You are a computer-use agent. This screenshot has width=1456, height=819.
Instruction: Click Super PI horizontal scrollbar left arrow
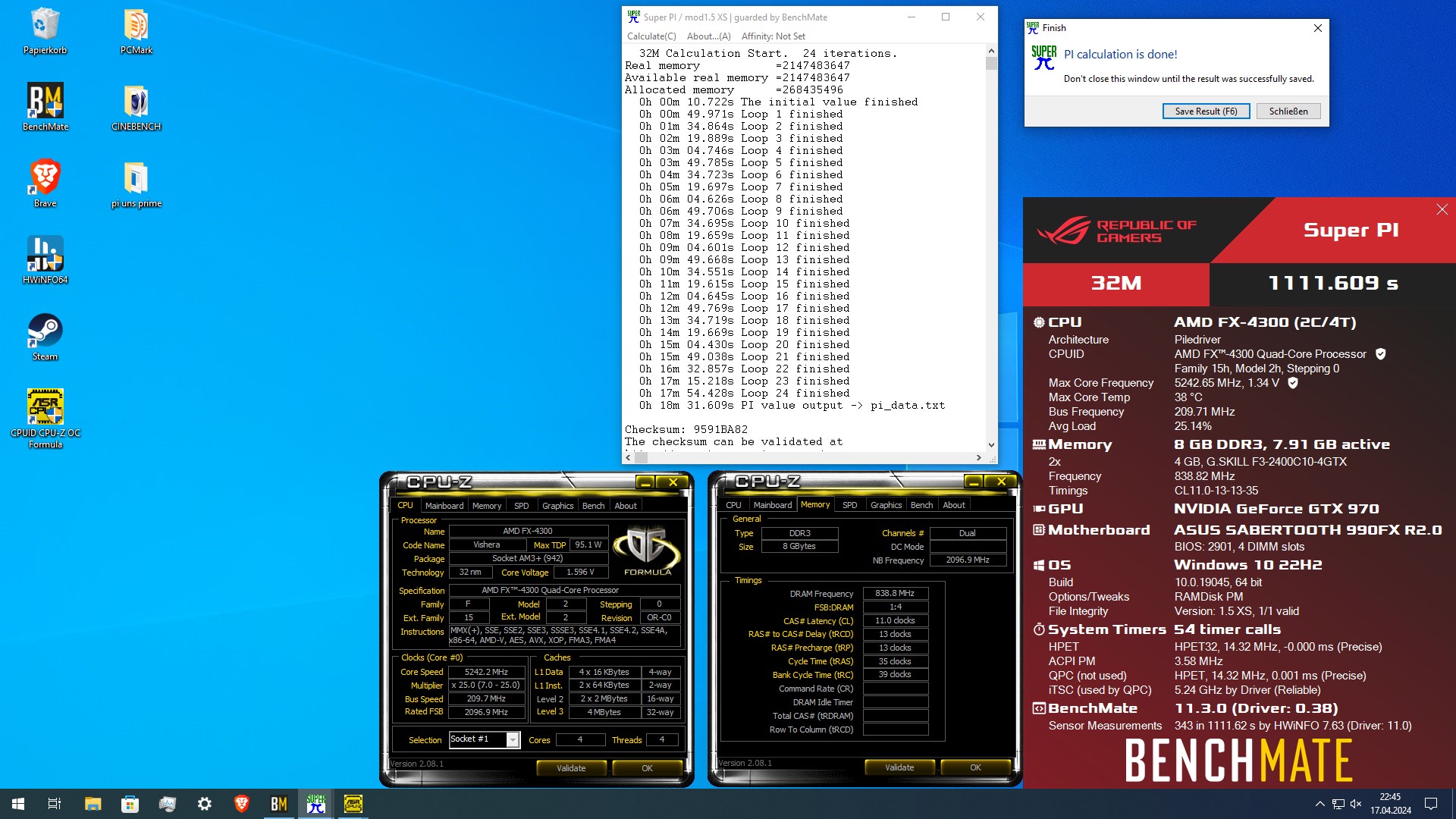pyautogui.click(x=628, y=457)
